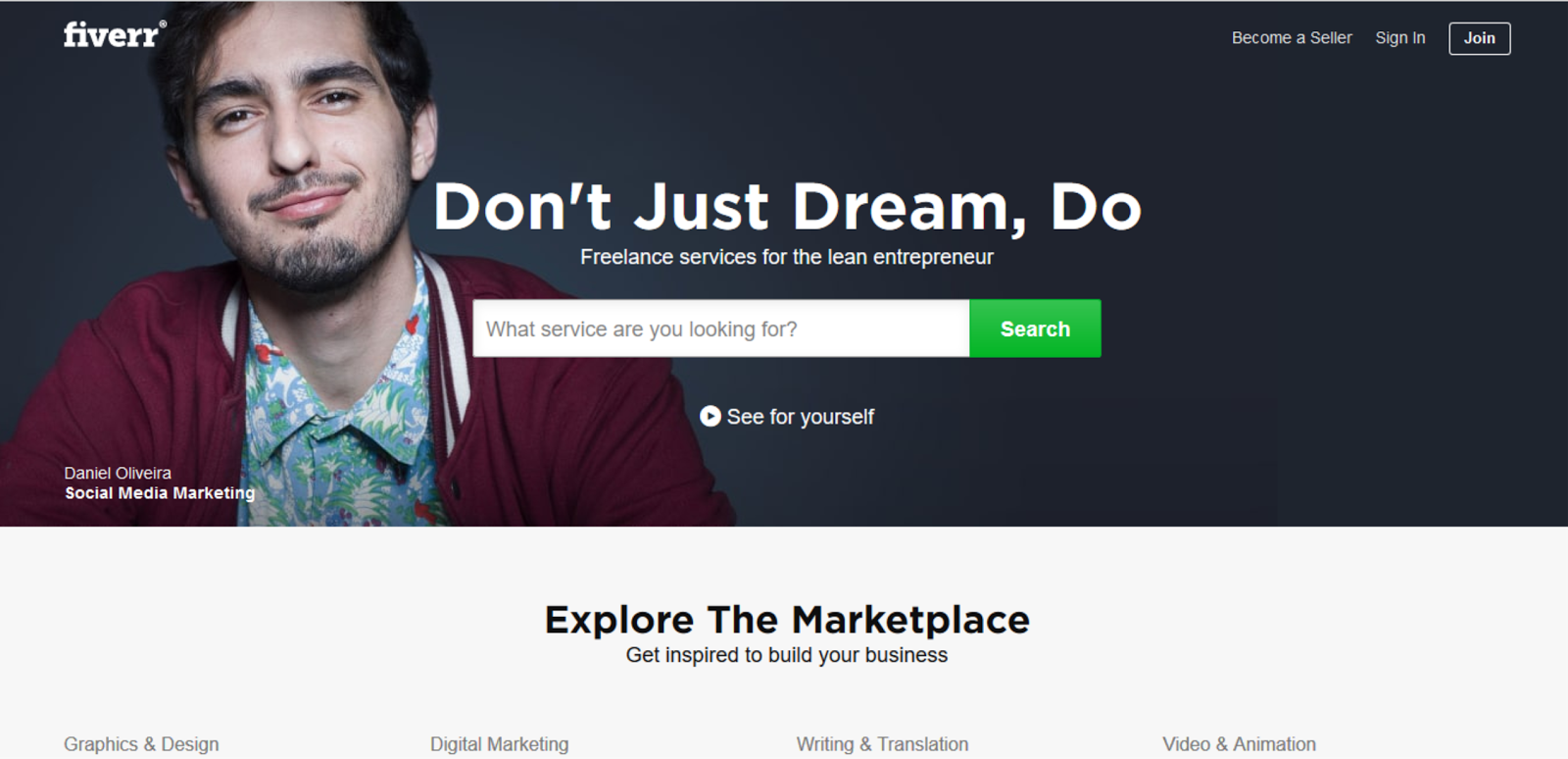Open the Video & Animation category
The width and height of the screenshot is (1568, 759).
(1239, 744)
